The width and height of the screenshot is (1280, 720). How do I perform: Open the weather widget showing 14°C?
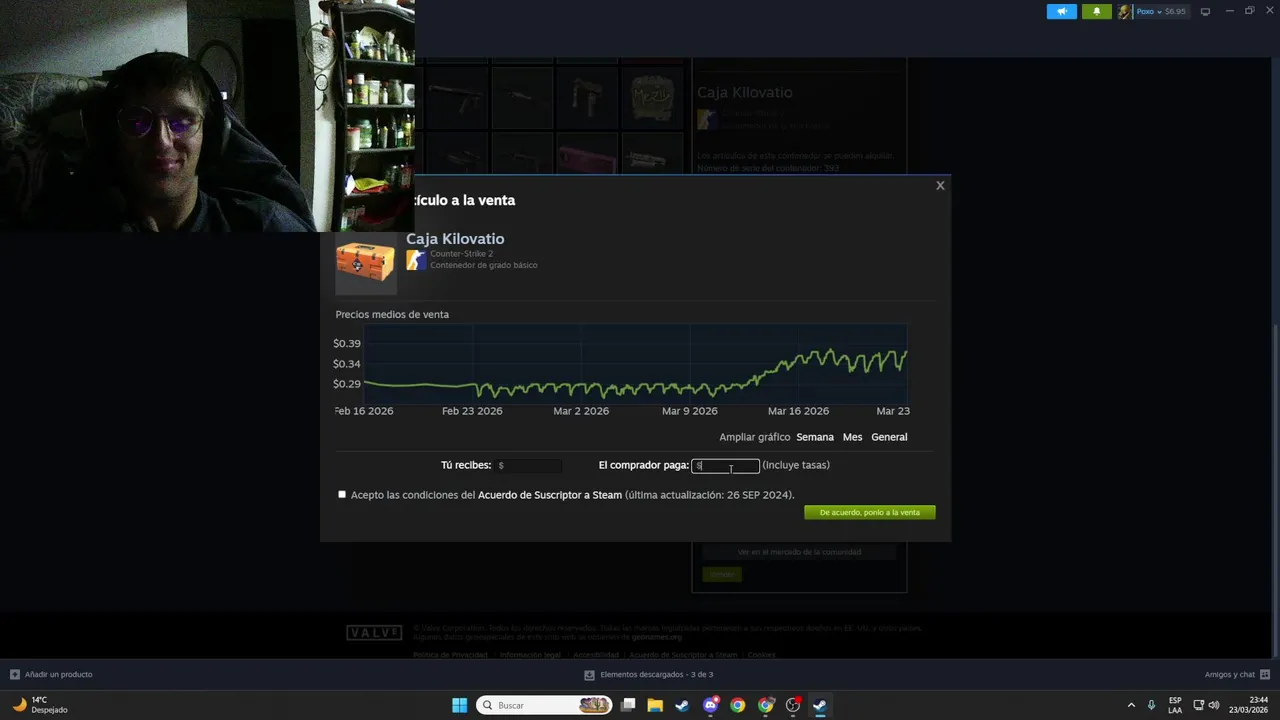(40, 705)
